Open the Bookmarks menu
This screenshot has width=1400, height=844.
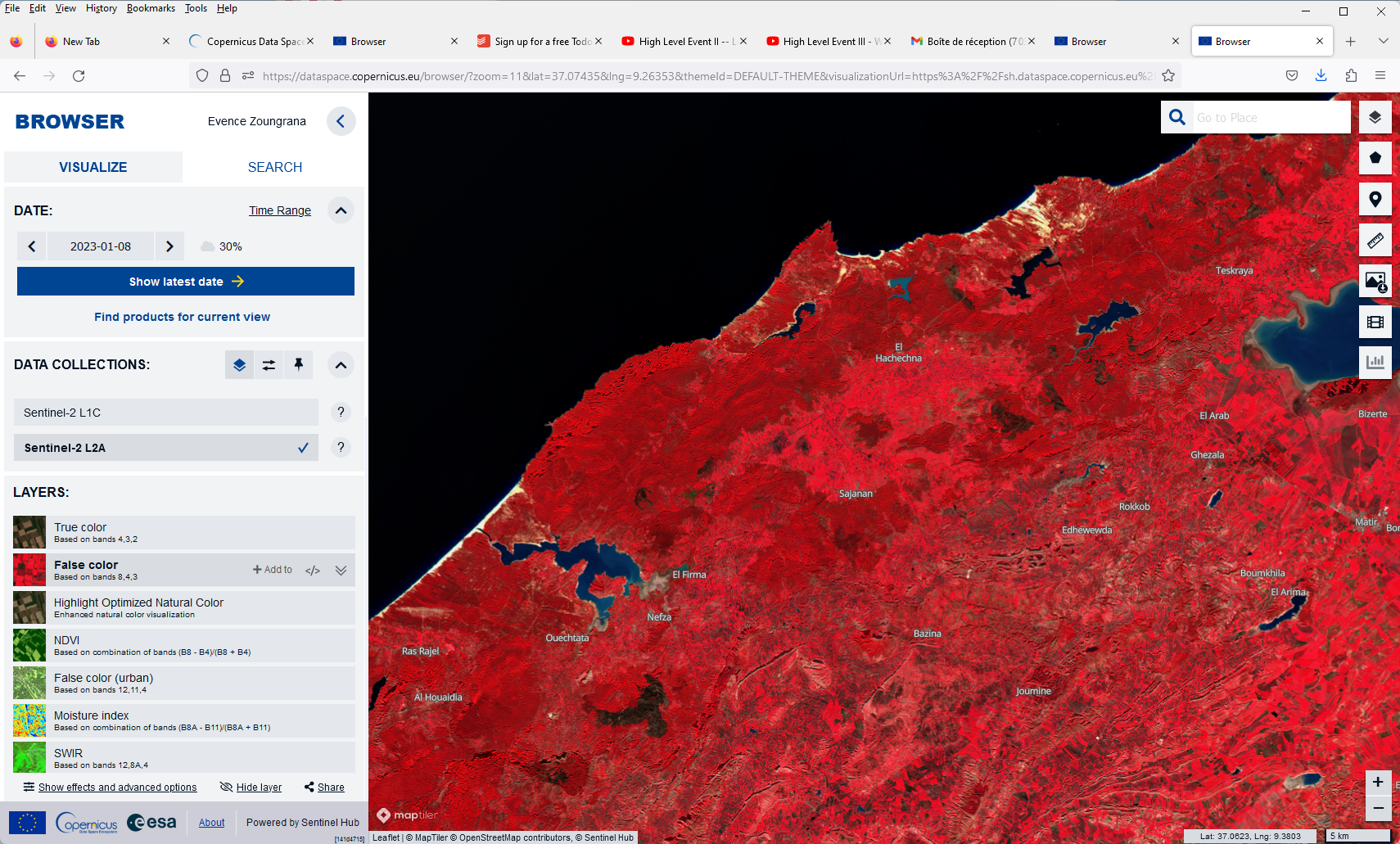(x=151, y=8)
